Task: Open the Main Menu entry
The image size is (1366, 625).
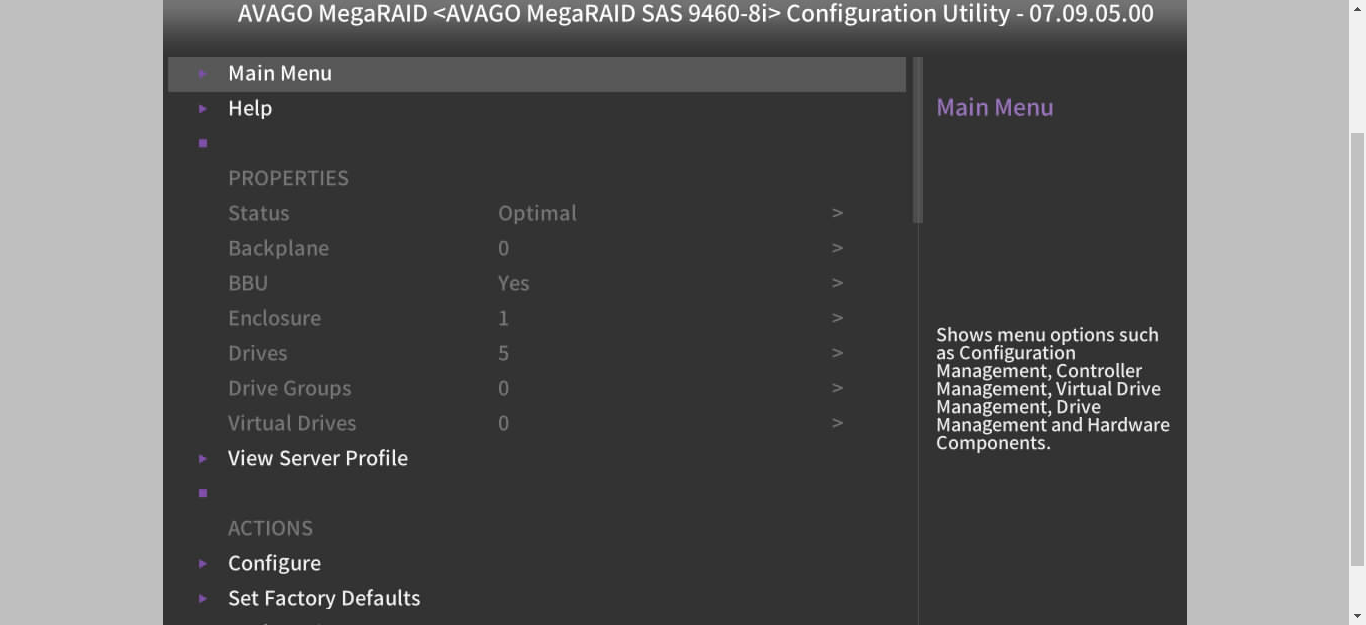Action: click(537, 74)
